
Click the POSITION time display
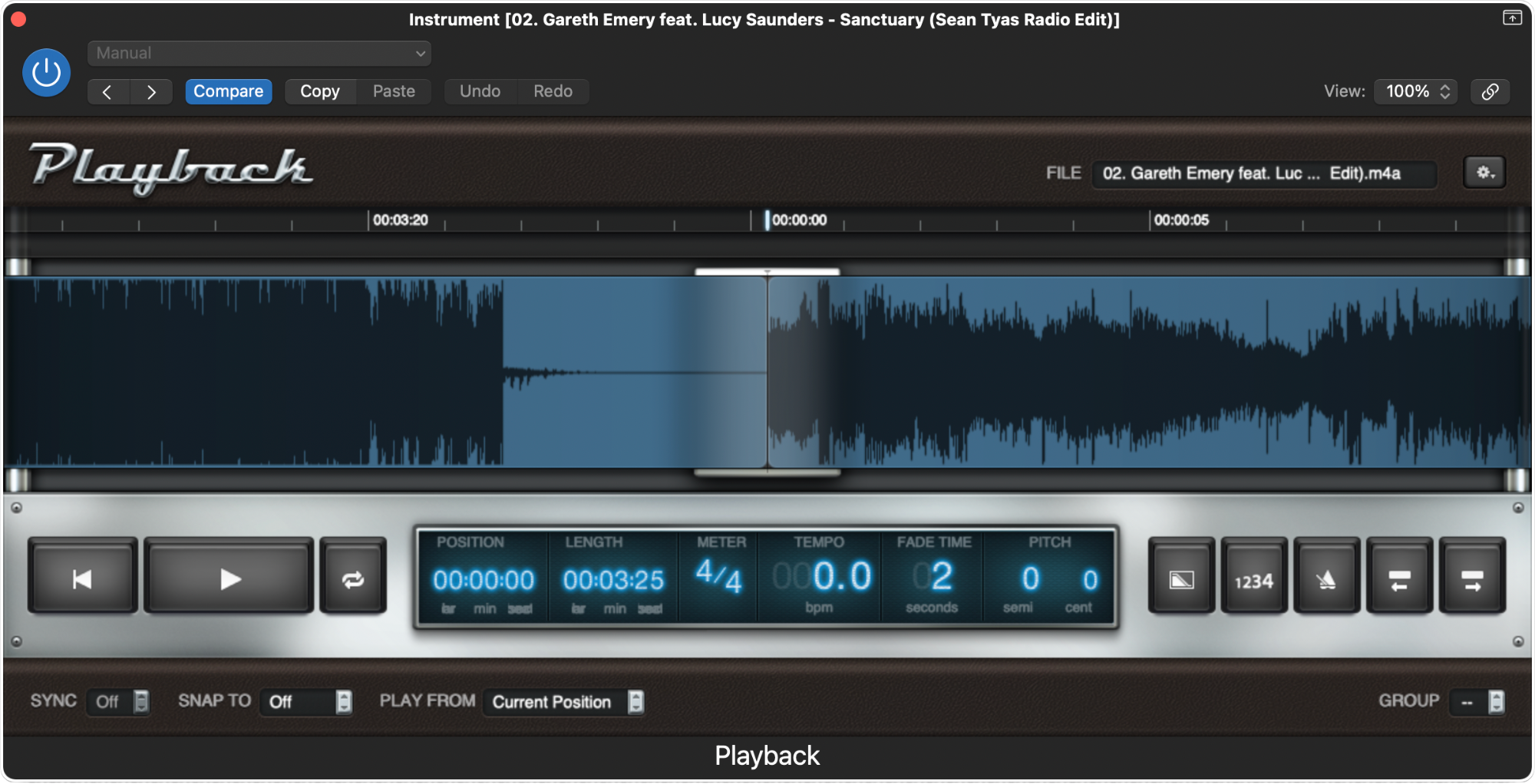pyautogui.click(x=483, y=580)
